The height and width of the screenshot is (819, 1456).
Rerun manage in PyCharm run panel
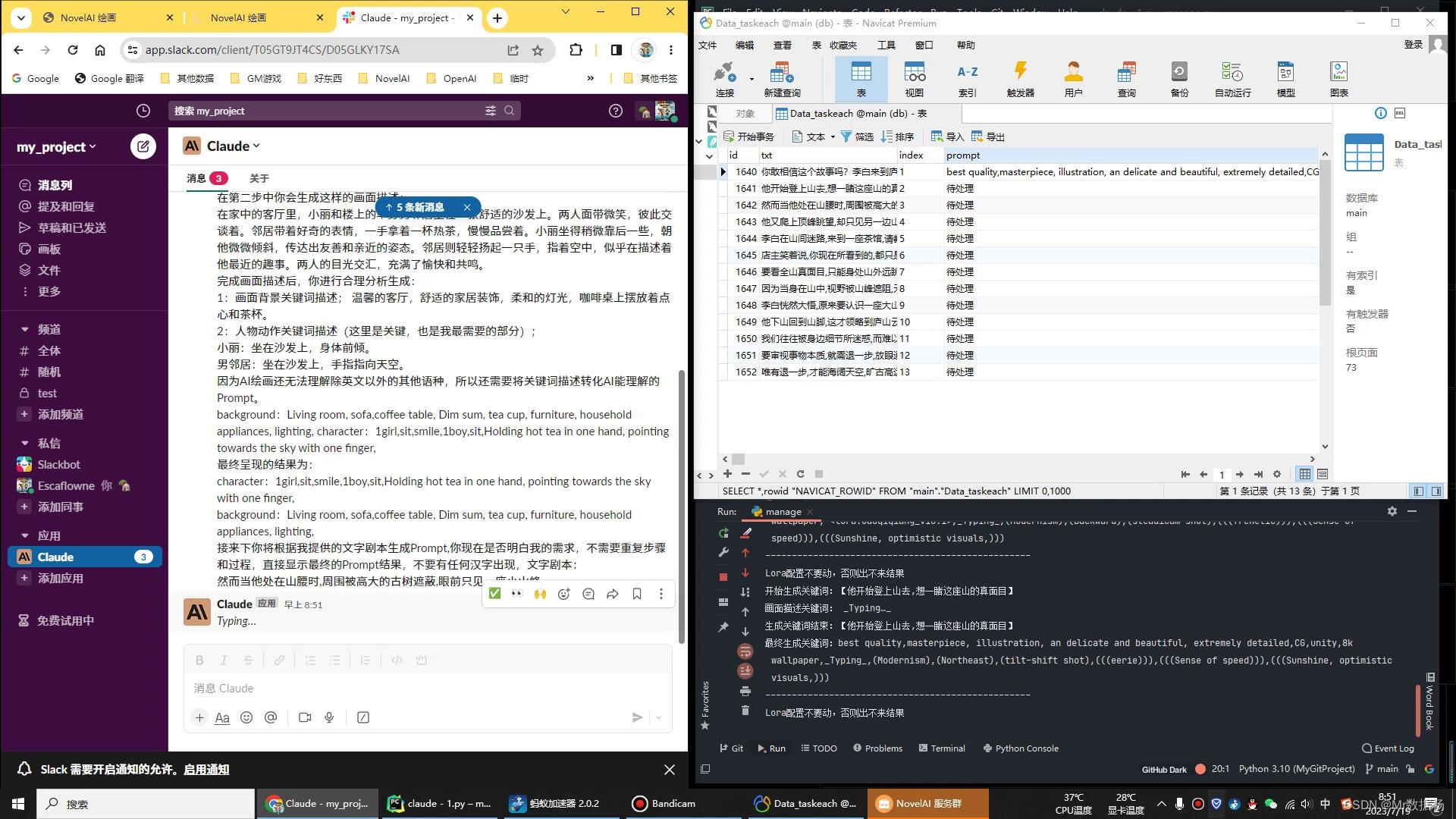point(723,533)
